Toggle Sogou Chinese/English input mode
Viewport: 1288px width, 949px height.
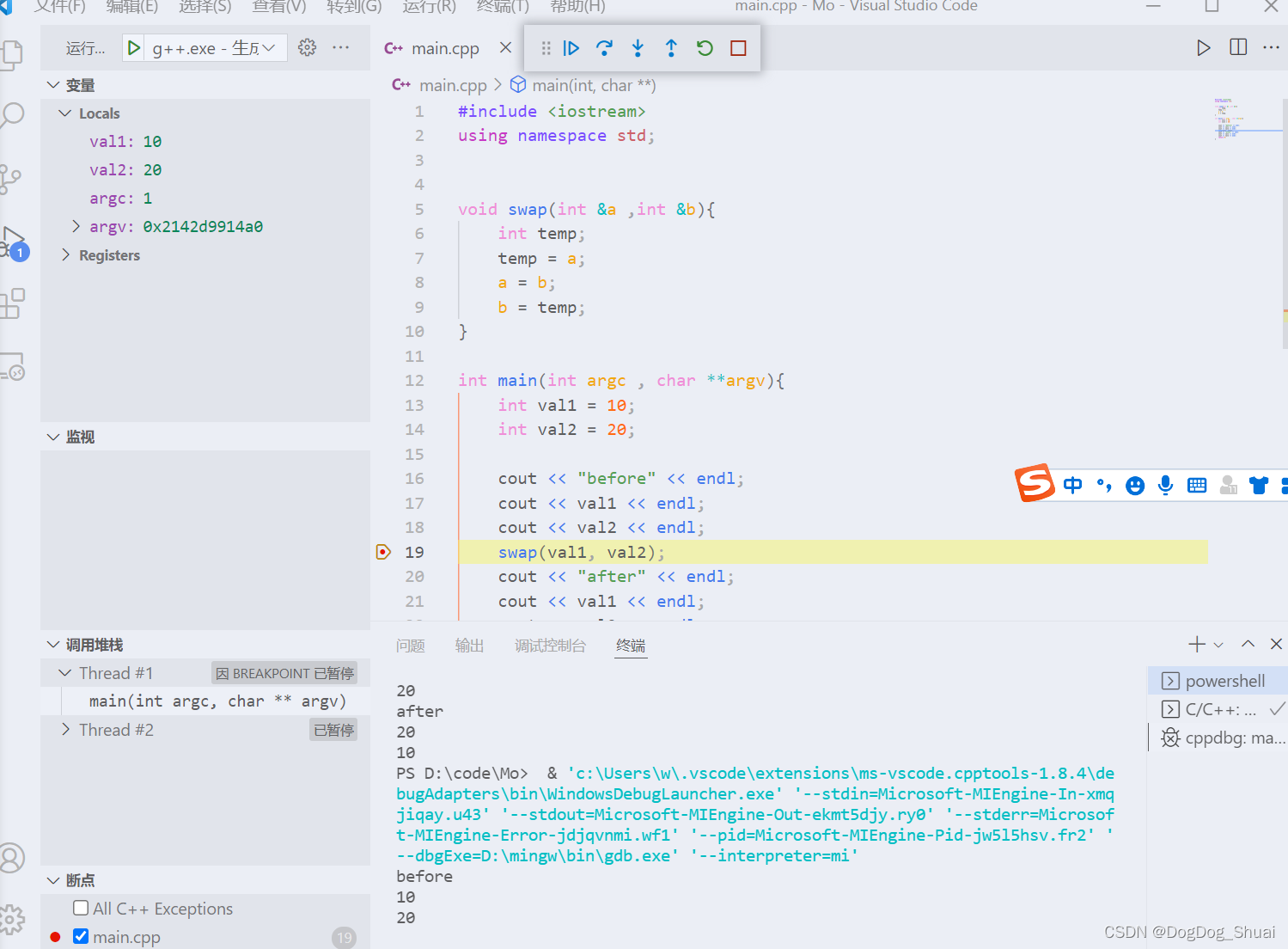pyautogui.click(x=1072, y=485)
